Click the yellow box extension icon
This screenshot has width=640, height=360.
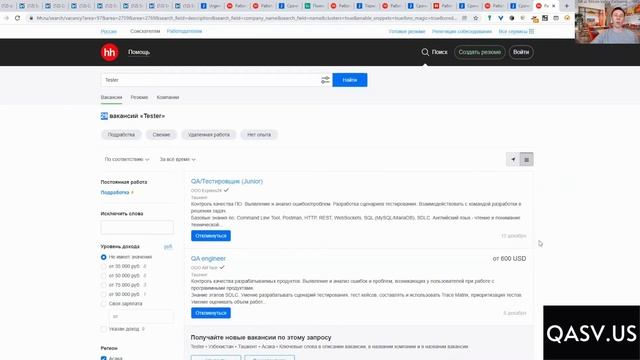[534, 18]
